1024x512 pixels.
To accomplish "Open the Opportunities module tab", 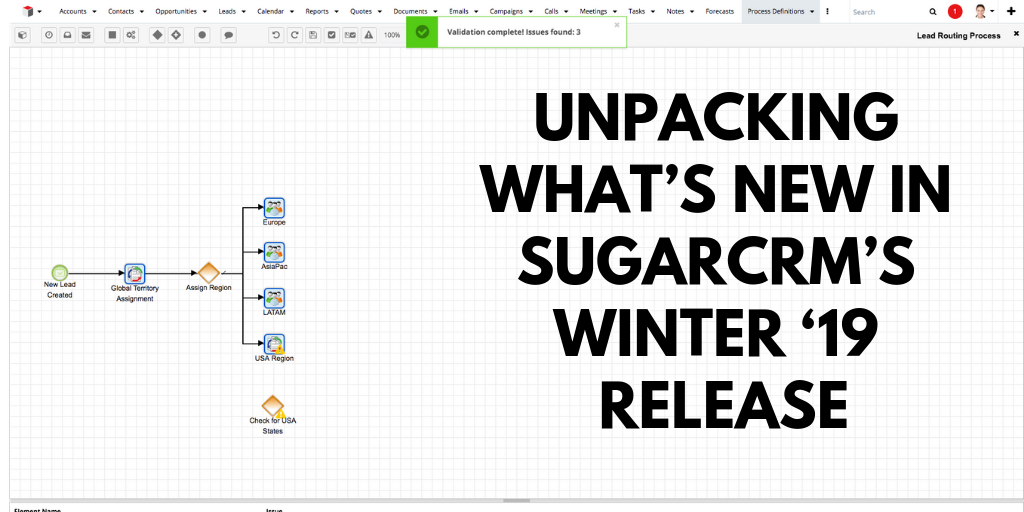I will [x=176, y=11].
